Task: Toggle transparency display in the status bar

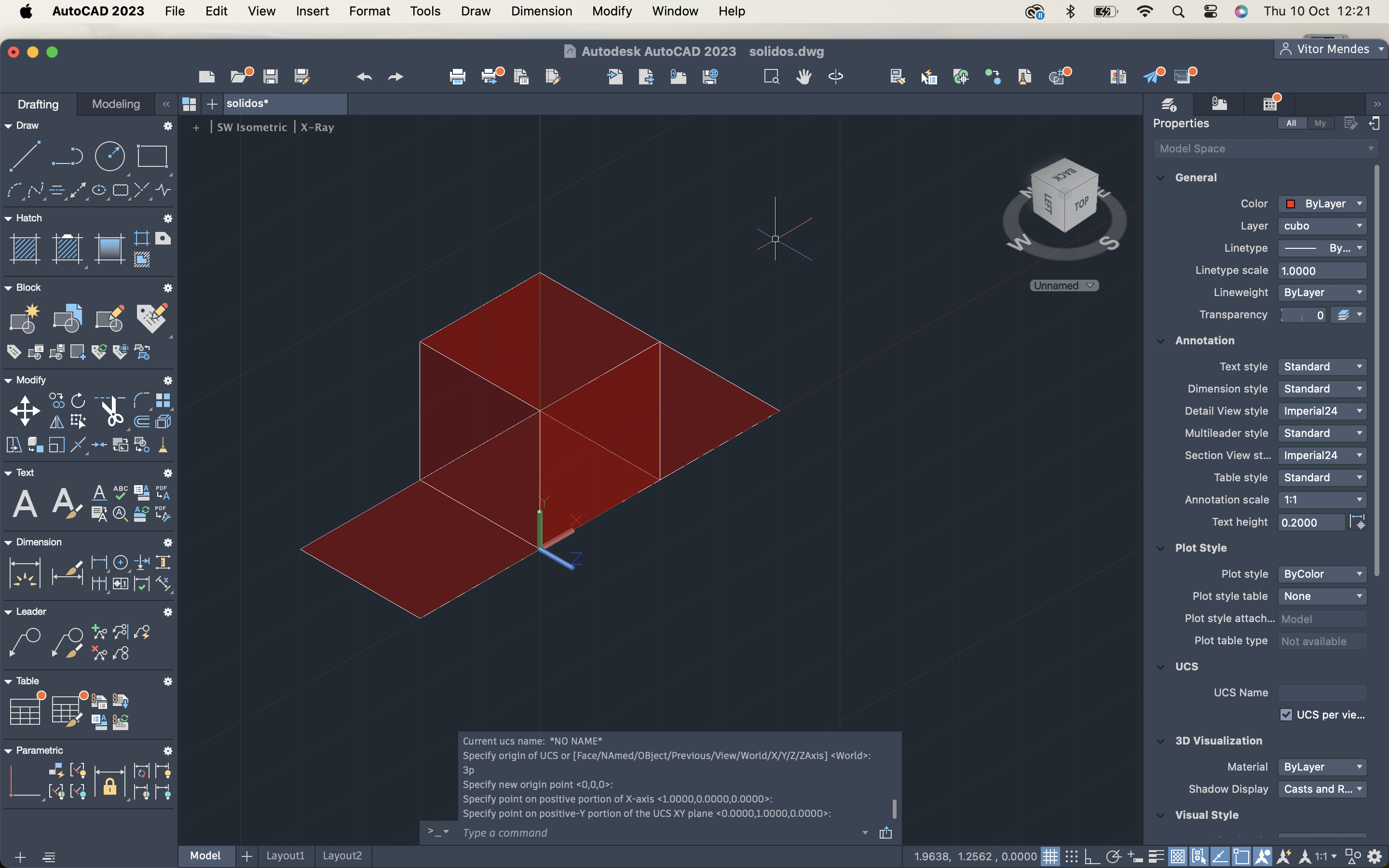Action: (1177, 856)
